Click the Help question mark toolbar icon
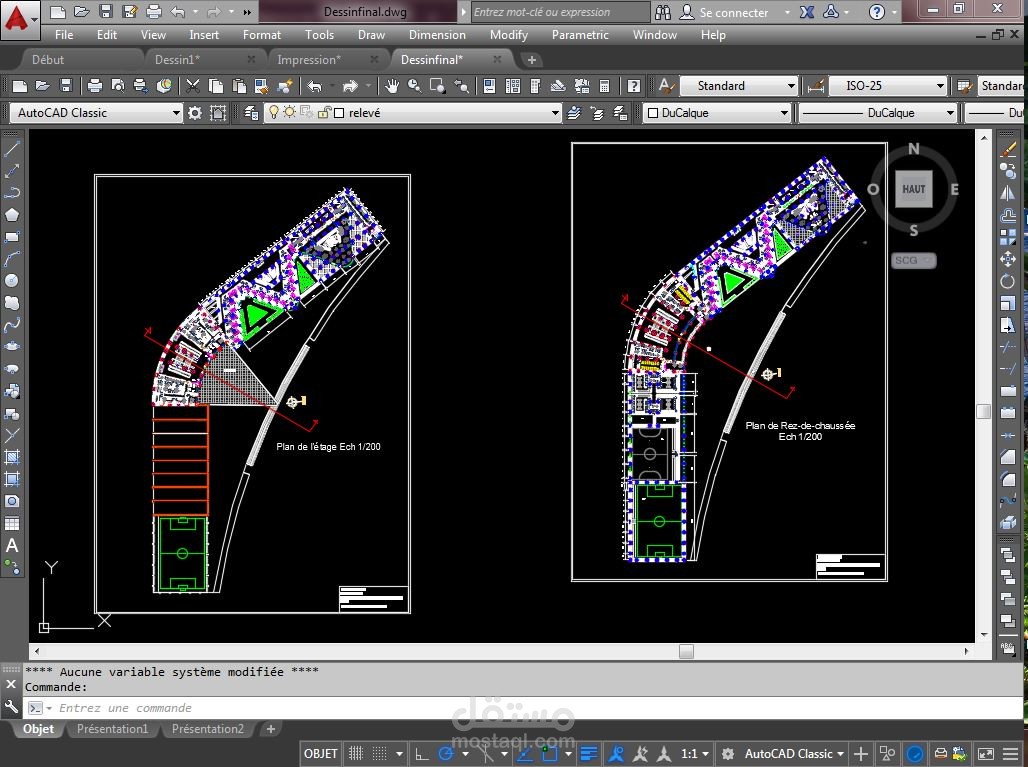The width and height of the screenshot is (1028, 767). pos(633,86)
